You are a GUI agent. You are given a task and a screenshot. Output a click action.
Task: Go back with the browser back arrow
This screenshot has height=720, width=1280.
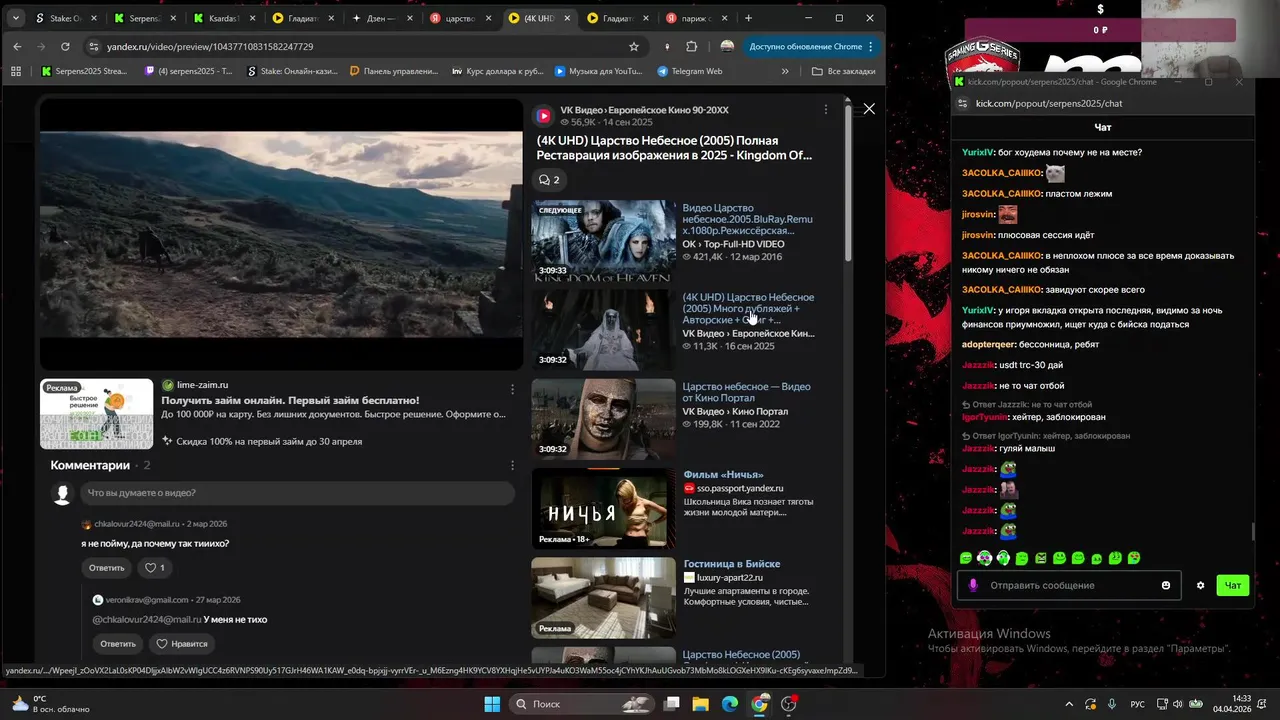17,46
